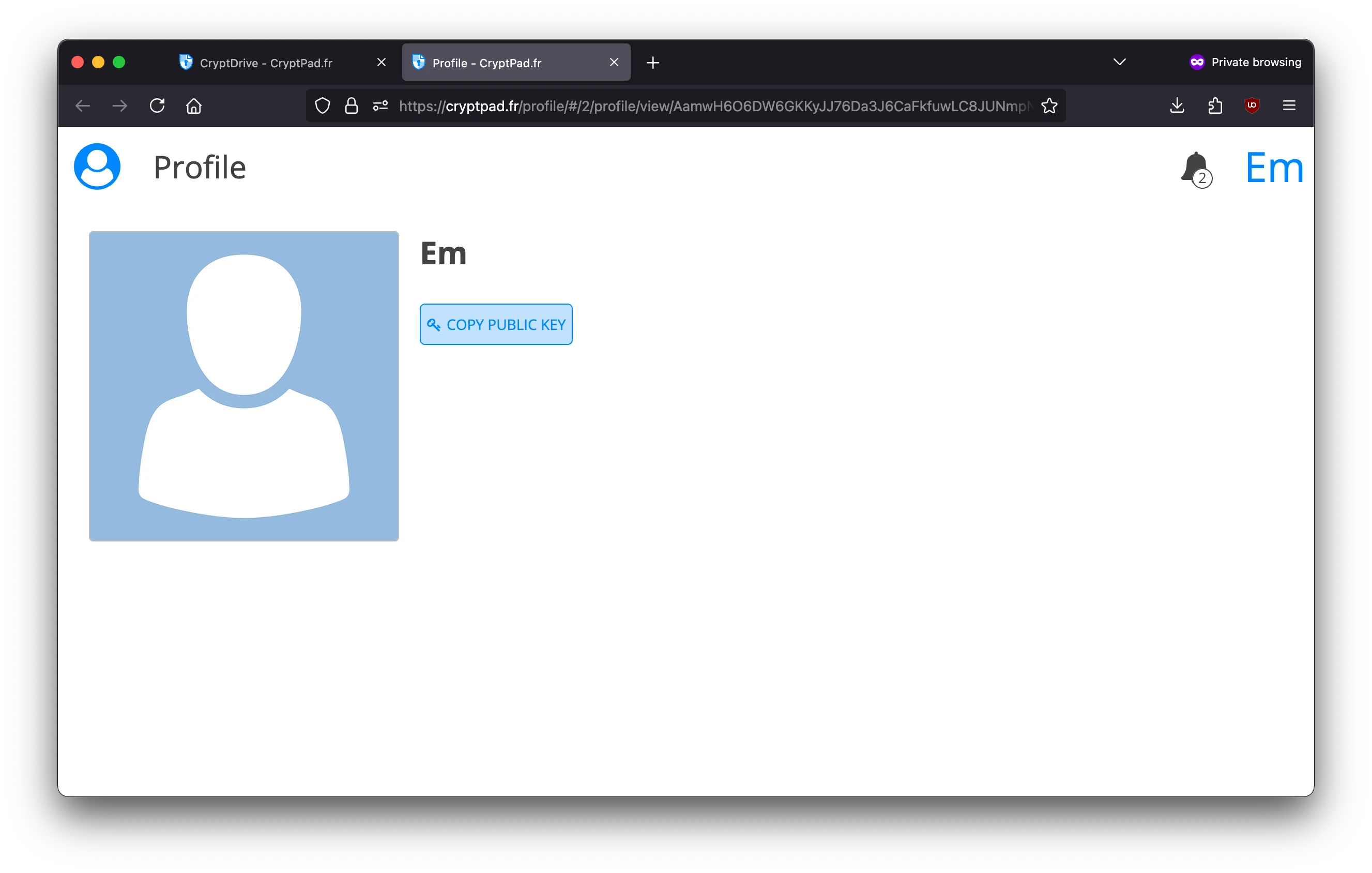Open the uBlock Origin extension icon
The height and width of the screenshot is (873, 1372).
(1252, 106)
